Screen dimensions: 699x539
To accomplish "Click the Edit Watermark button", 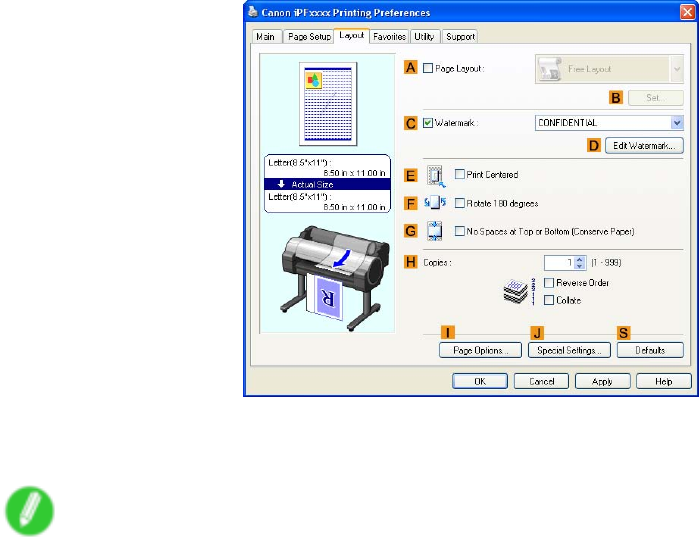I will tap(644, 146).
